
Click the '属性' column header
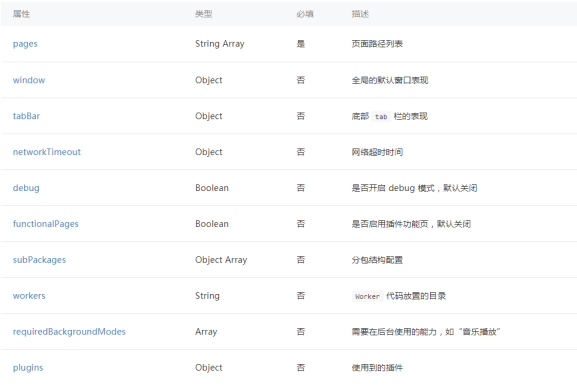(x=21, y=14)
